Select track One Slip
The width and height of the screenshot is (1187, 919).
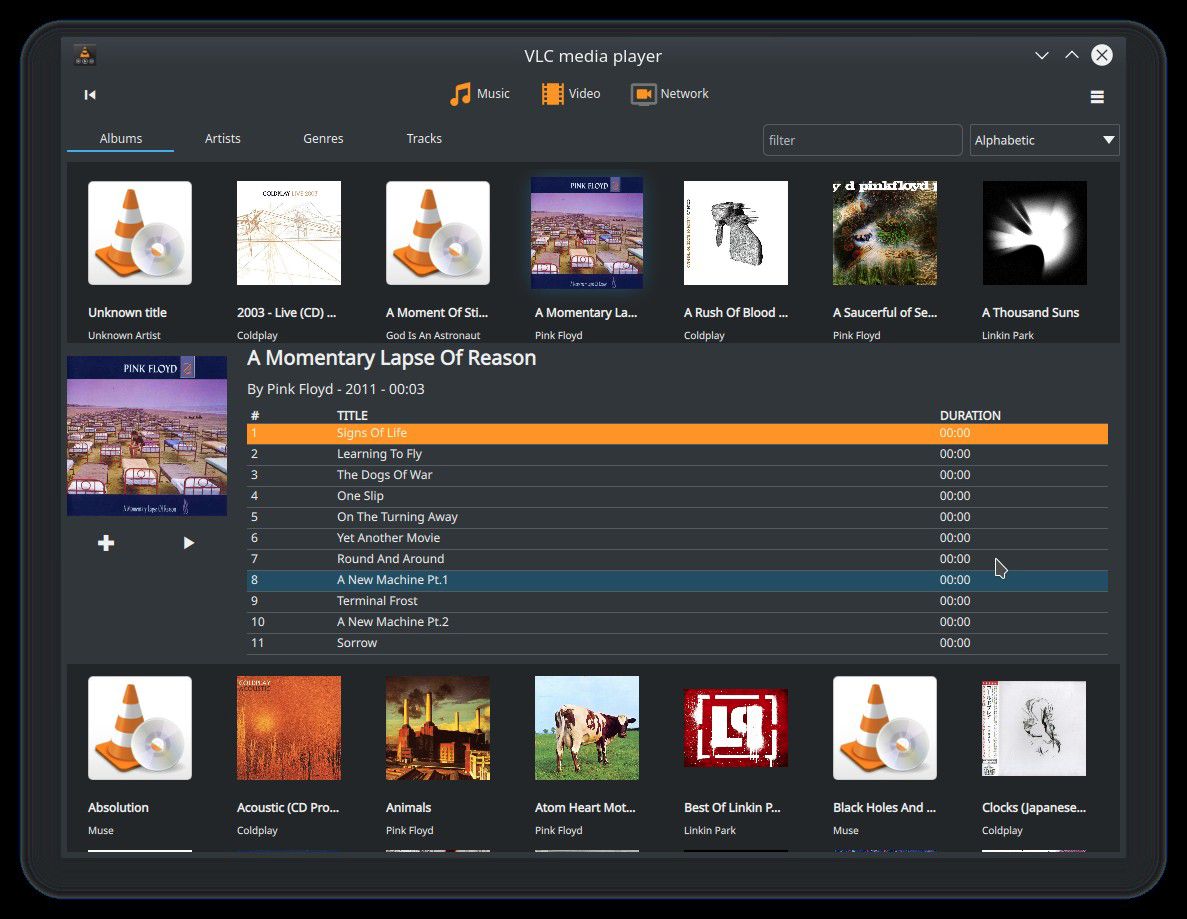677,496
